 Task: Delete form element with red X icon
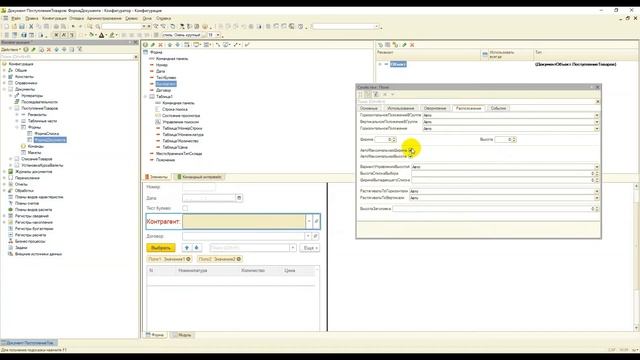pos(160,45)
